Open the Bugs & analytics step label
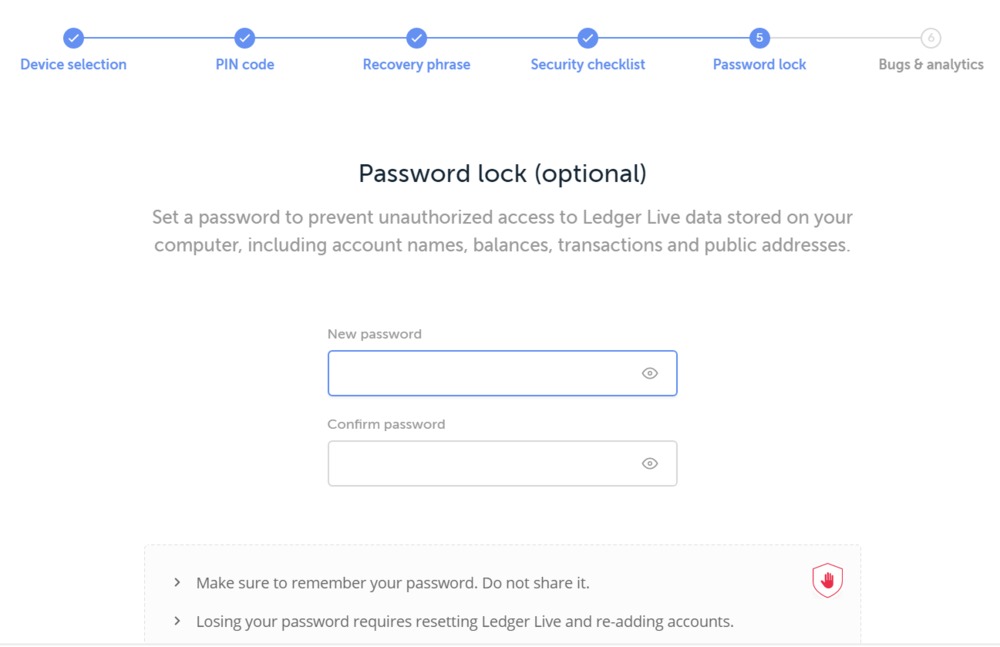This screenshot has height=647, width=1000. coord(930,64)
